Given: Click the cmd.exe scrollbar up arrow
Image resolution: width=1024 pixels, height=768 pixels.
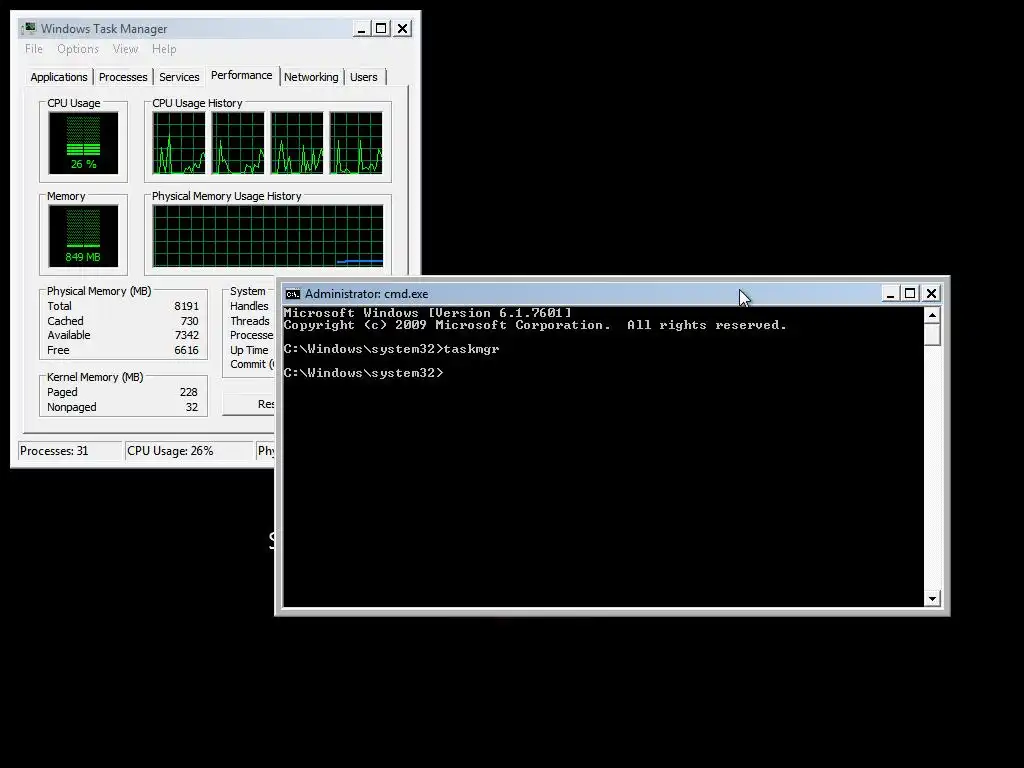Looking at the screenshot, I should click(x=933, y=315).
